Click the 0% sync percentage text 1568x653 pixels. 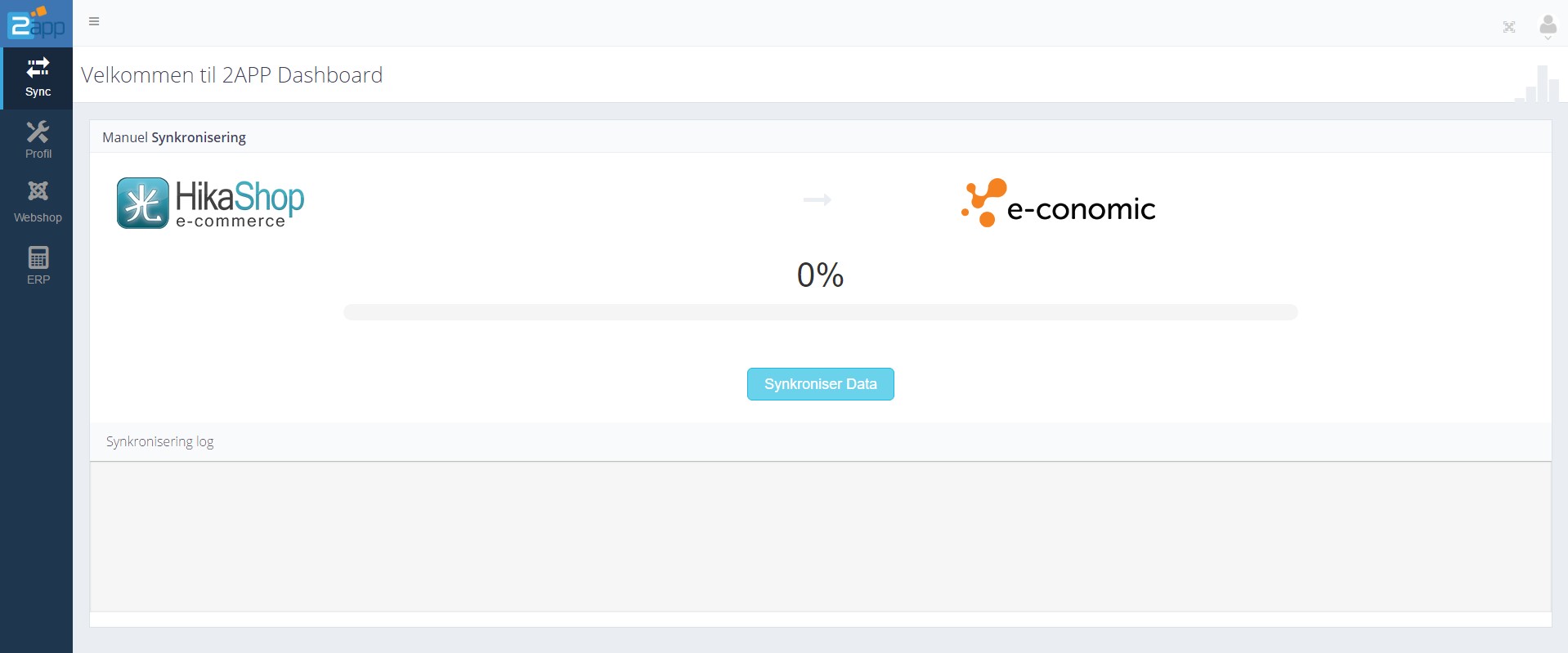click(x=820, y=275)
